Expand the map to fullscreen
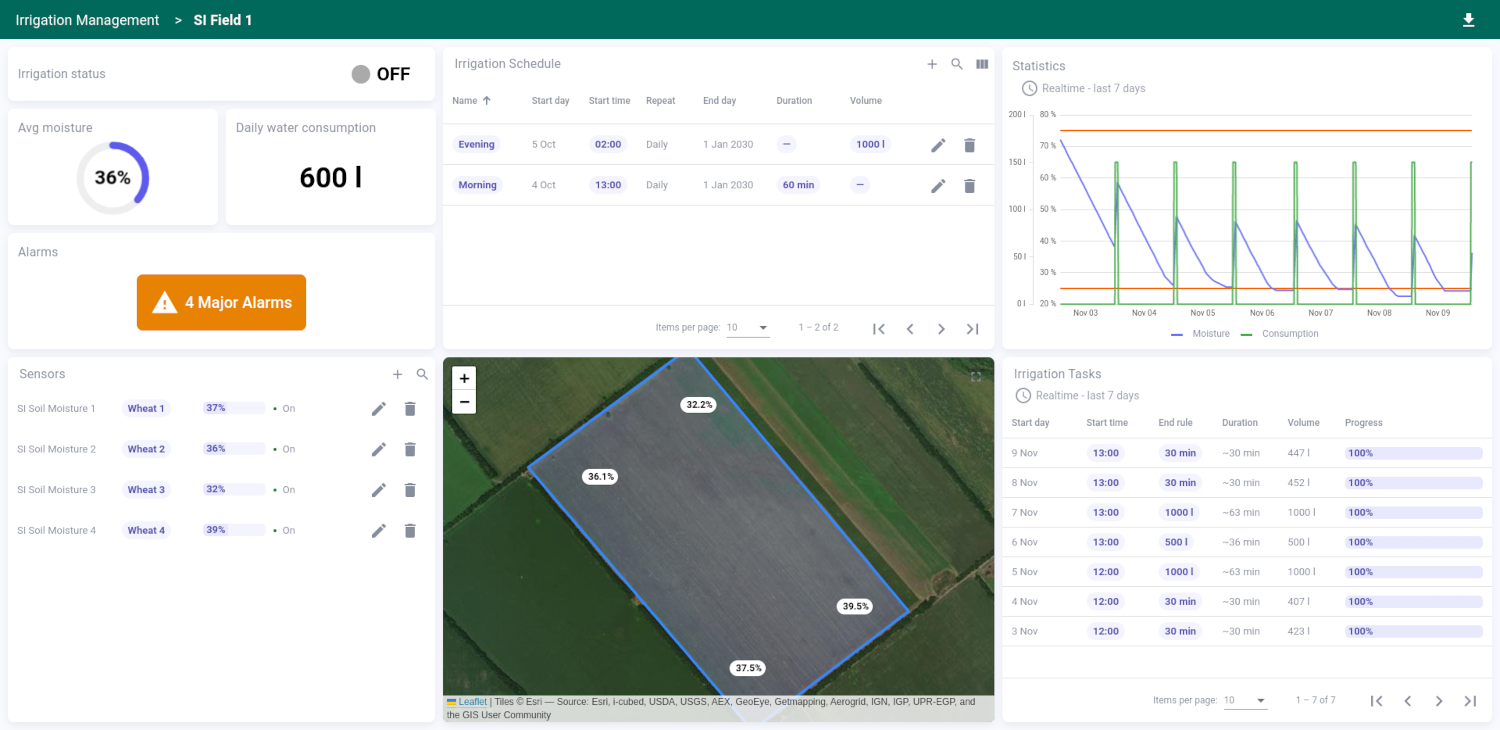Viewport: 1500px width, 730px height. [976, 377]
